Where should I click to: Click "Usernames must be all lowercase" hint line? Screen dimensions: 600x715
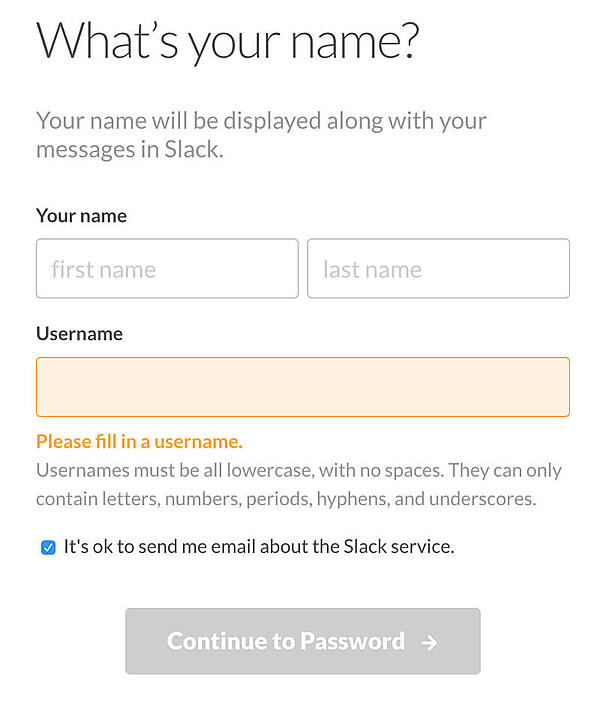click(298, 470)
